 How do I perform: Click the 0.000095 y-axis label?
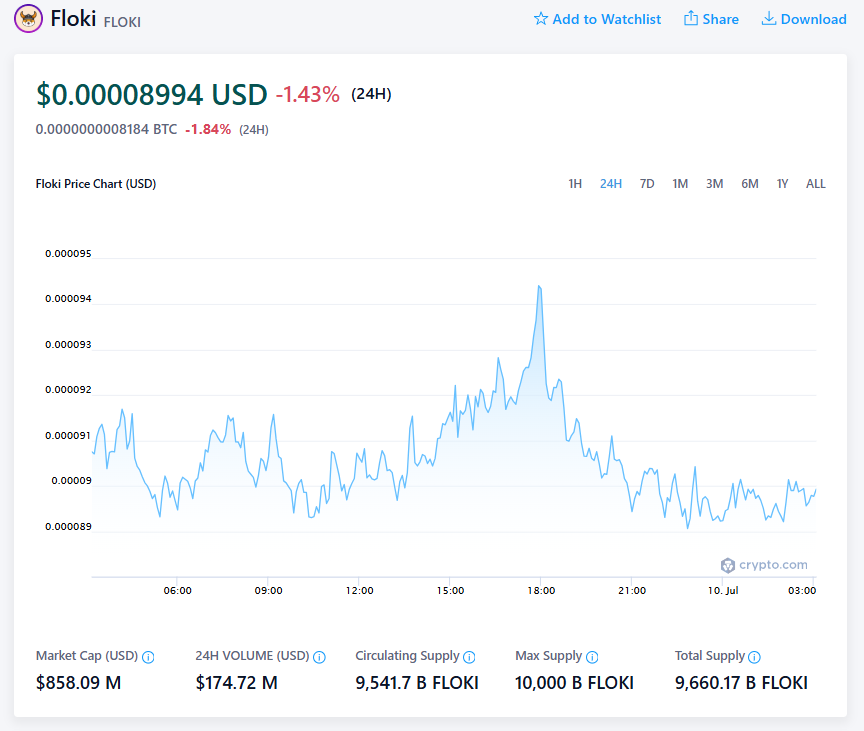(x=68, y=253)
